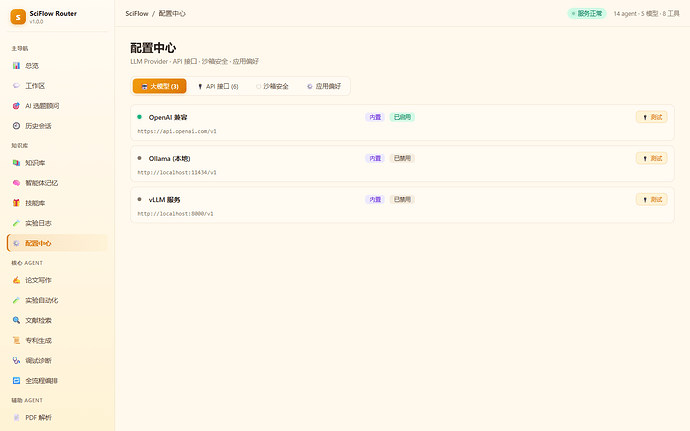Click the 内置 badge on OpenAI 兼容
The height and width of the screenshot is (431, 690).
coord(375,117)
